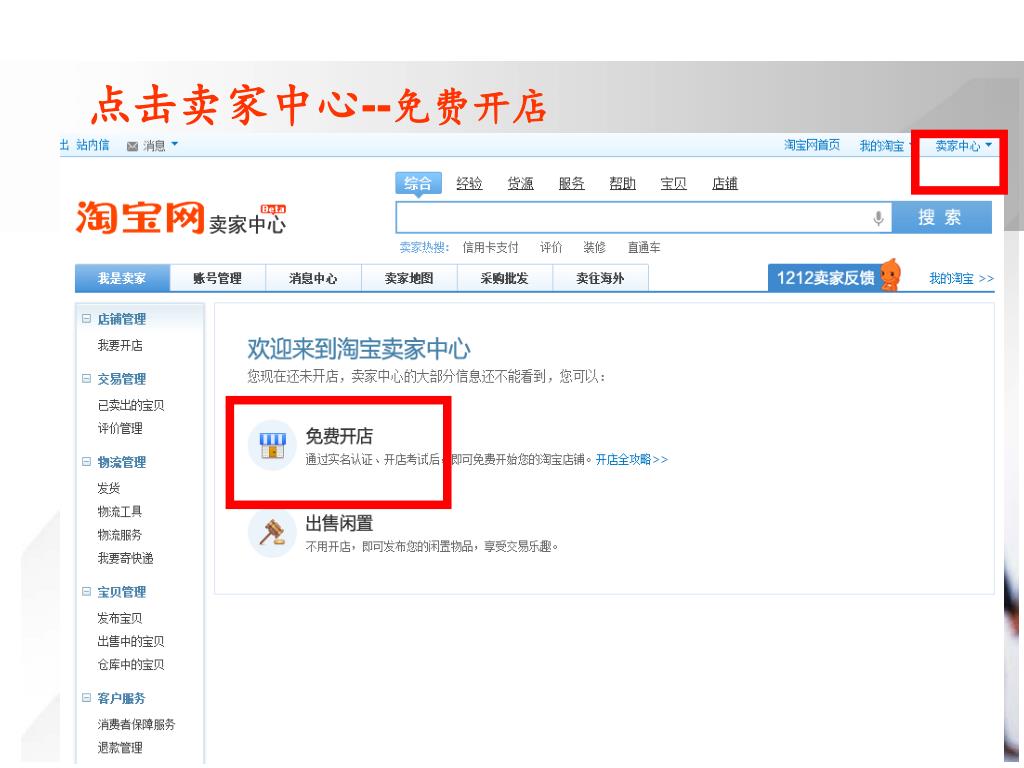Open 我要开店 in sidebar

120,345
